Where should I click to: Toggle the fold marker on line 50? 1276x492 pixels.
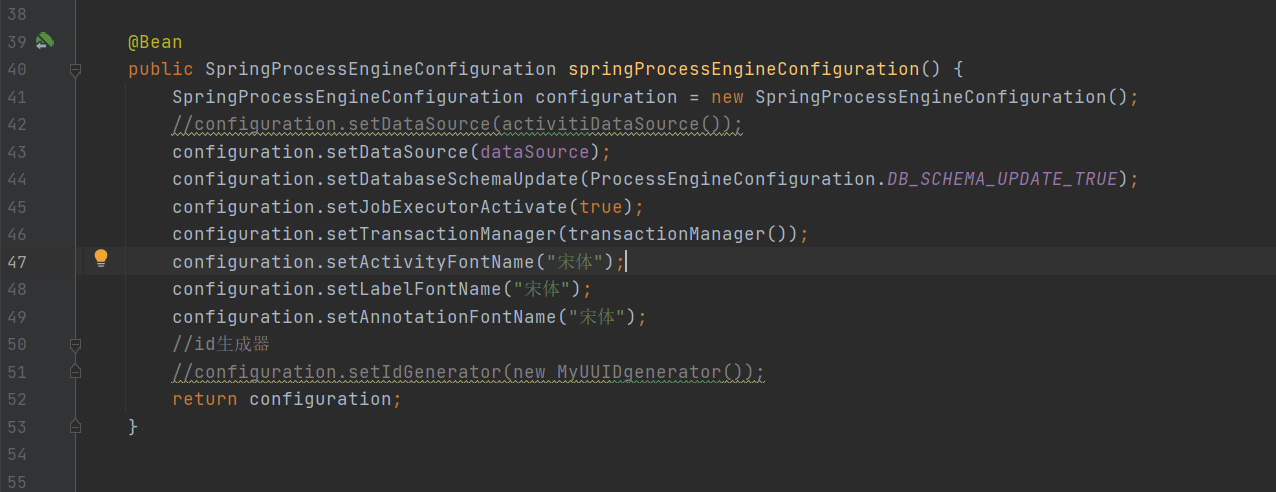click(x=75, y=344)
